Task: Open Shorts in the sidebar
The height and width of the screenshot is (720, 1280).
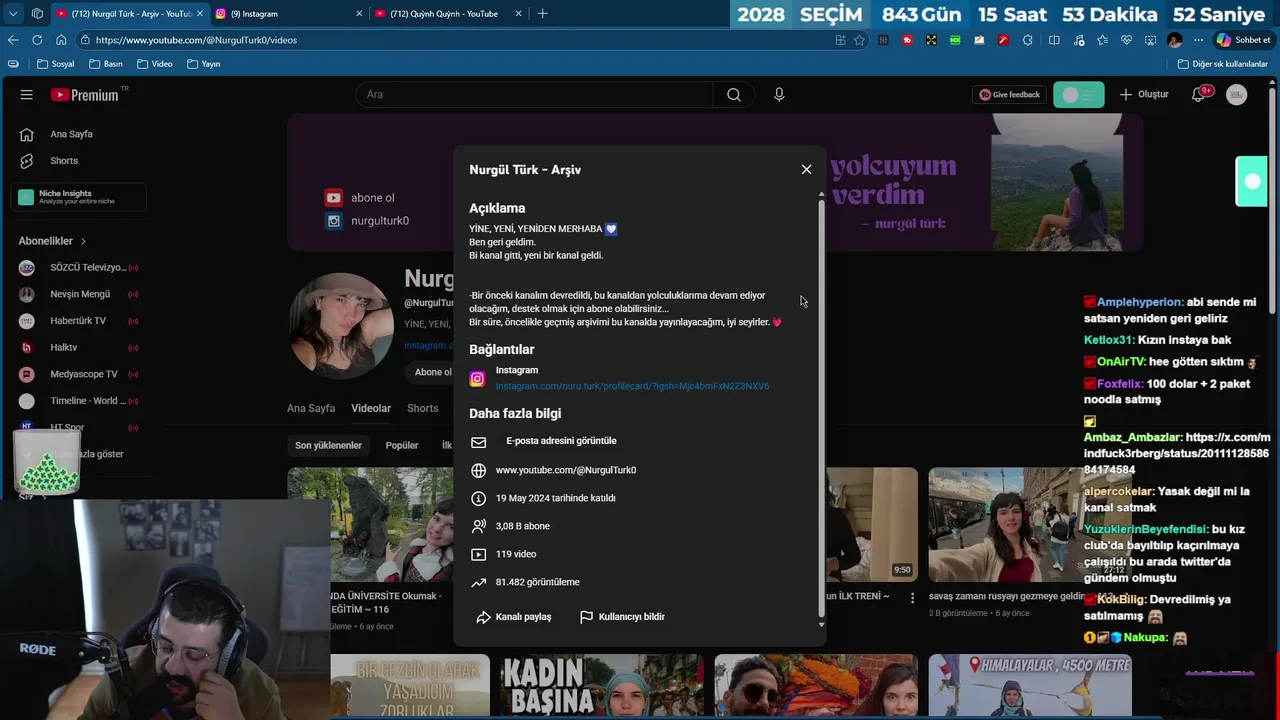Action: [64, 161]
